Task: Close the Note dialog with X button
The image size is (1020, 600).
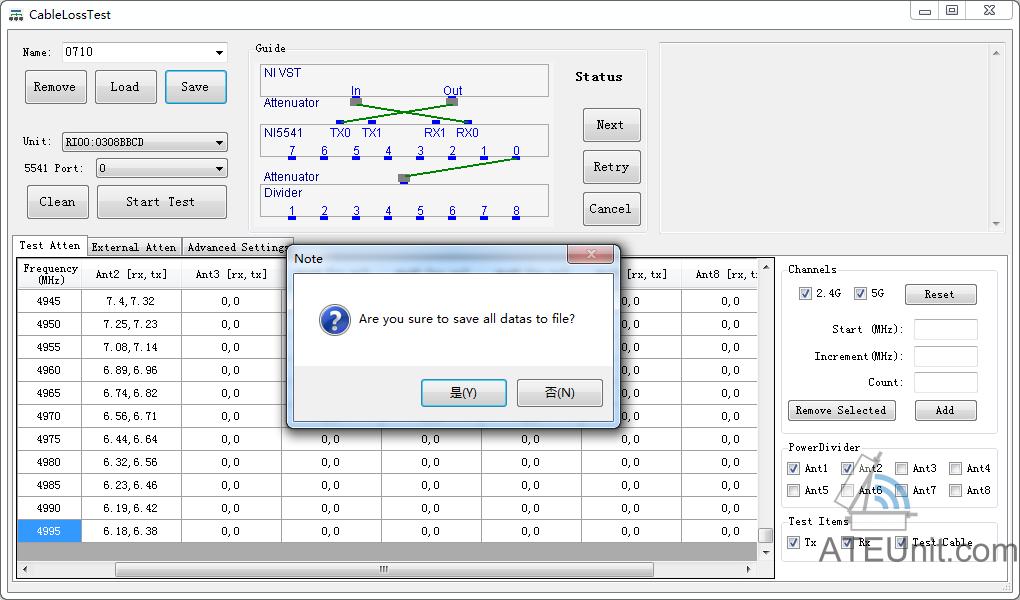Action: tap(590, 255)
